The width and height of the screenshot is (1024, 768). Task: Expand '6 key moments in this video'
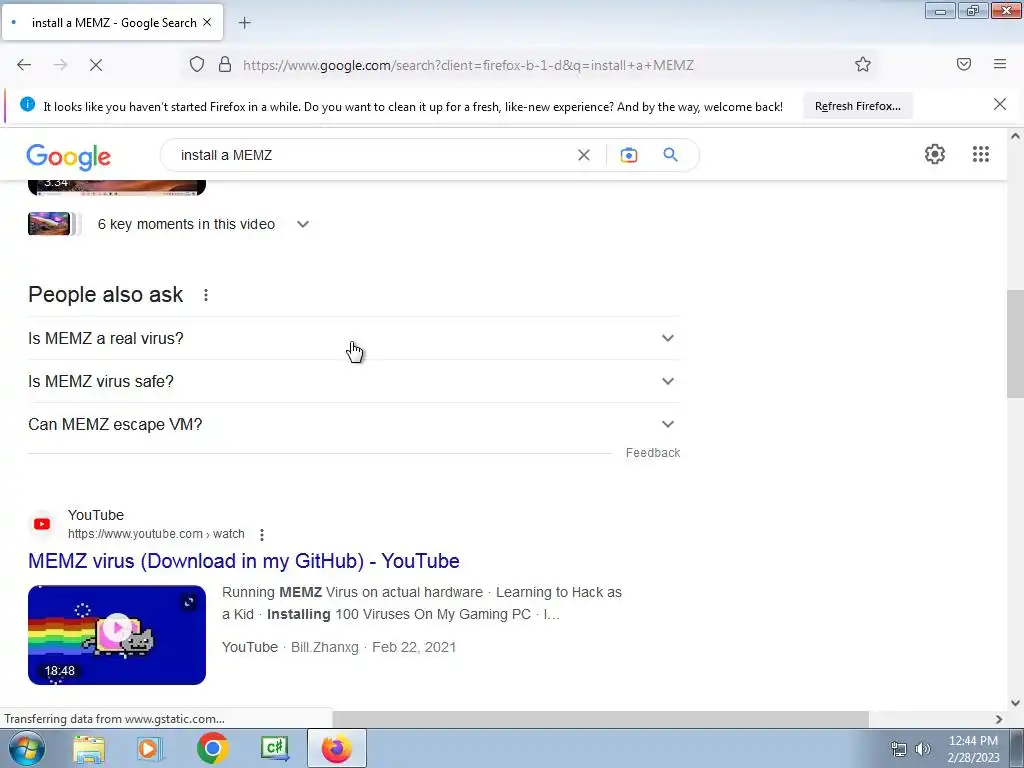[302, 224]
